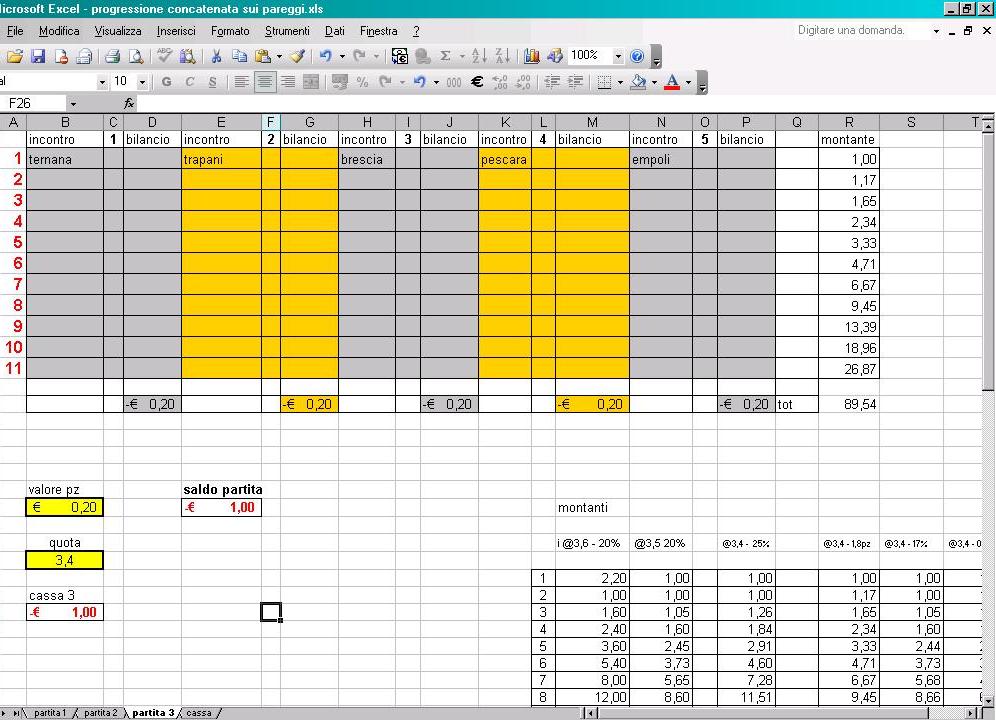The width and height of the screenshot is (996, 720).
Task: Open the Name Box dropdown arrow
Action: [73, 104]
